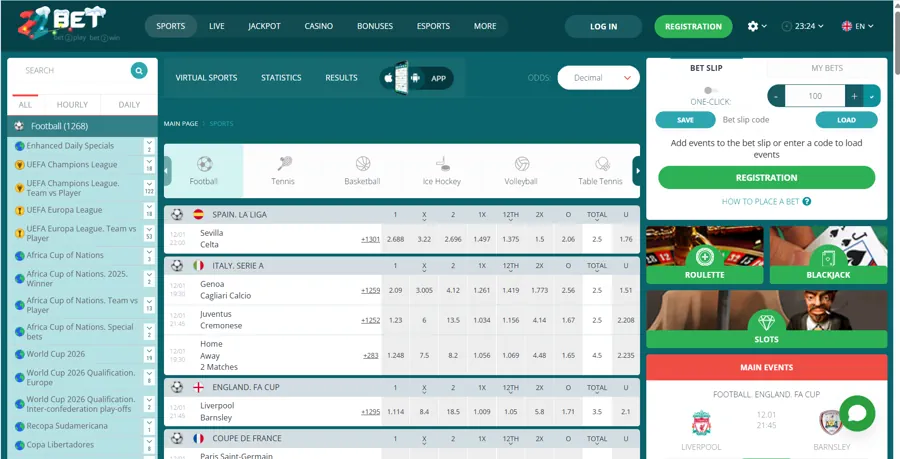This screenshot has width=900, height=459.
Task: Expand World Cup 2026 list
Action: (x=149, y=354)
